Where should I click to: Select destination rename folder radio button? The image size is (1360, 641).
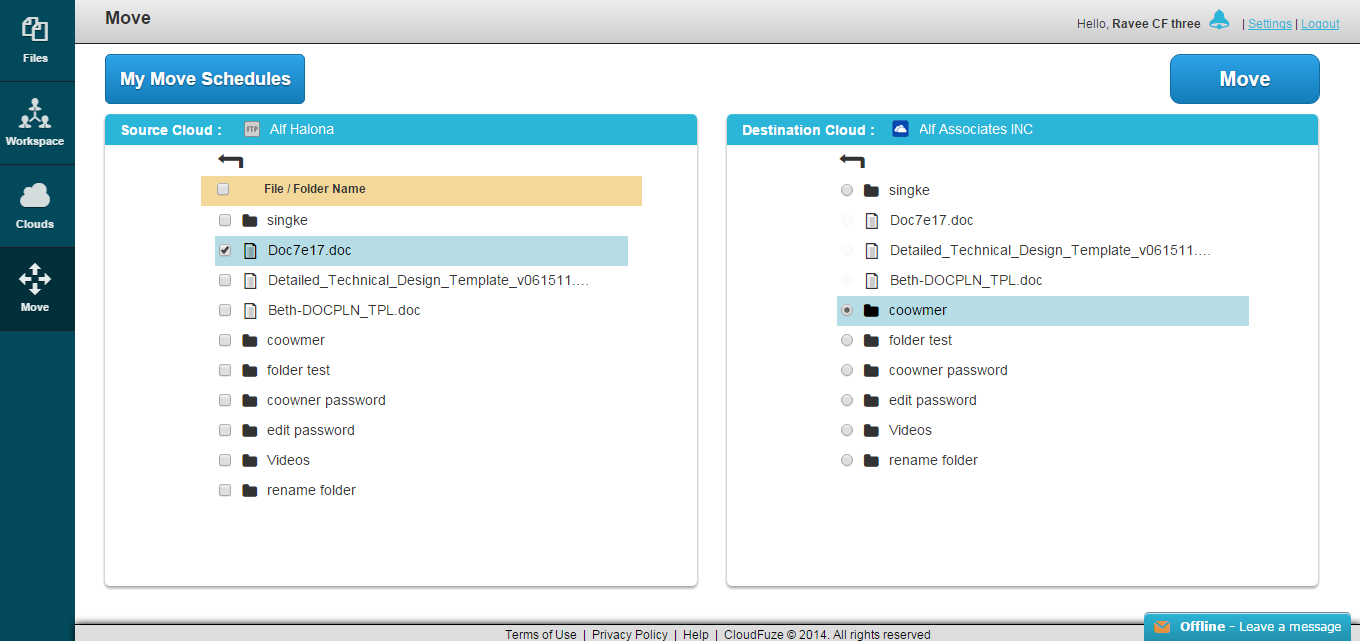[847, 460]
